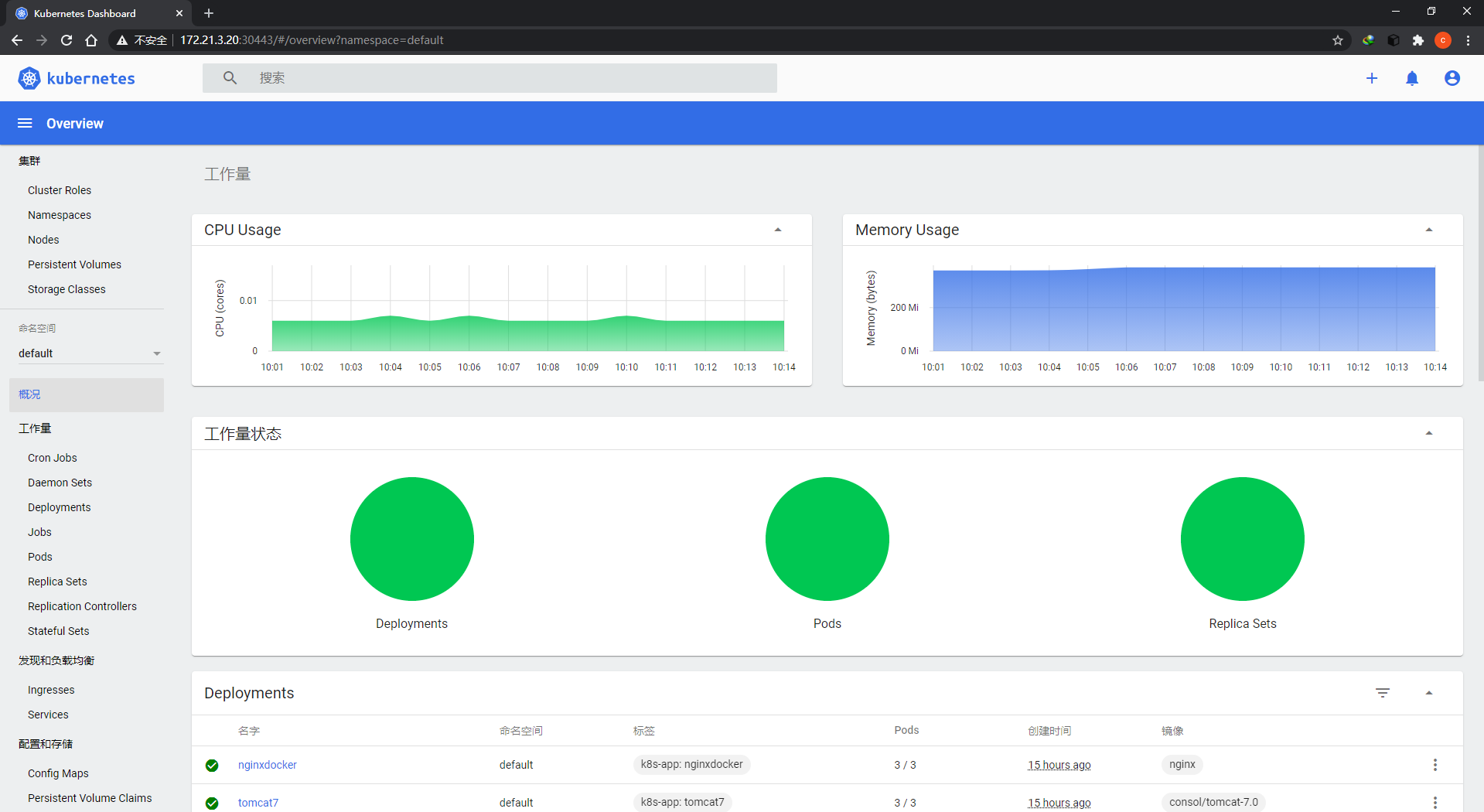The height and width of the screenshot is (812, 1484).
Task: Open the tomcat7 deployment link
Action: [258, 803]
